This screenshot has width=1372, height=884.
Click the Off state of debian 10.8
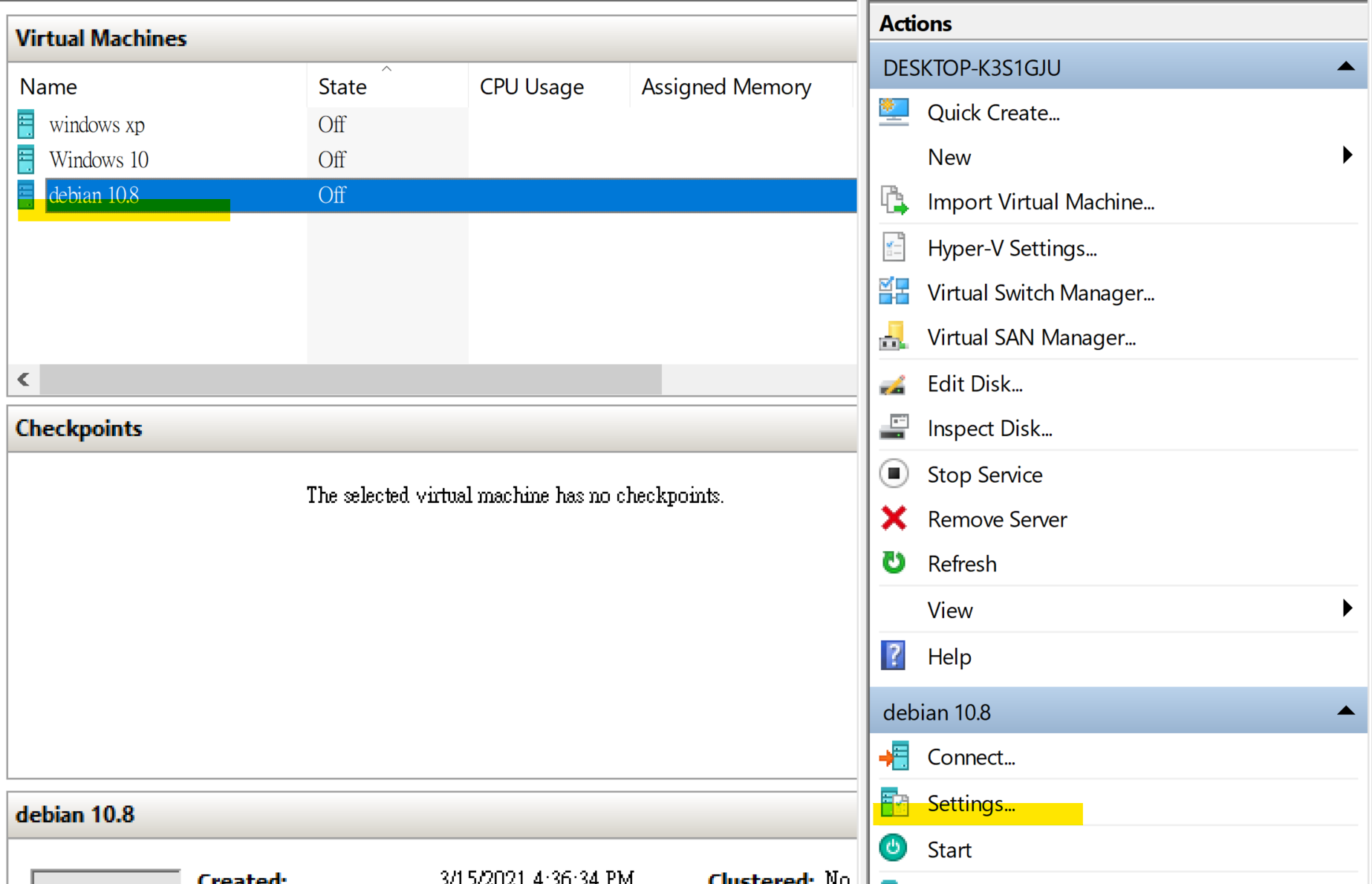click(x=331, y=195)
